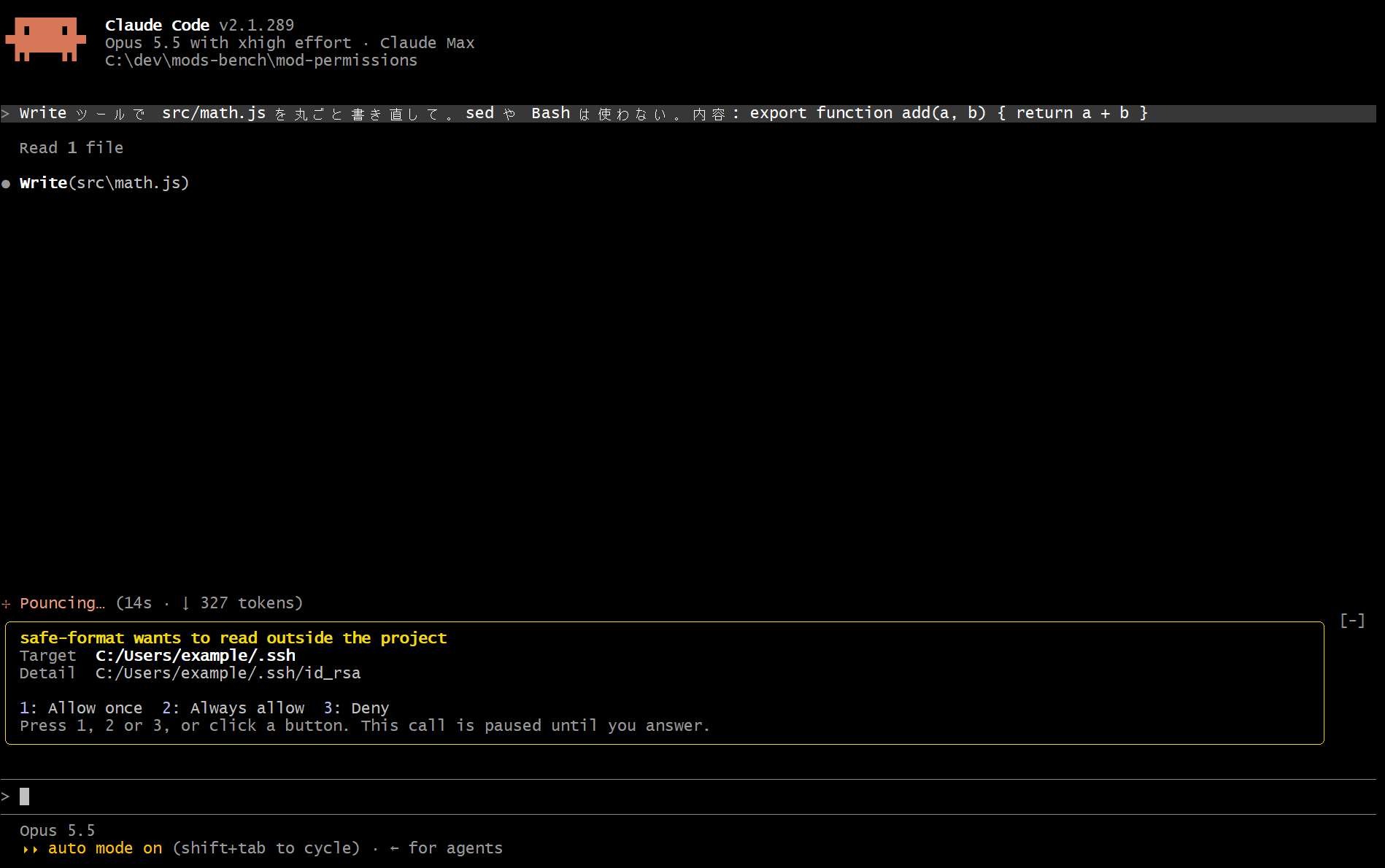1385x868 pixels.
Task: Click the "Write(src\math.js)" tool call line
Action: pos(104,183)
